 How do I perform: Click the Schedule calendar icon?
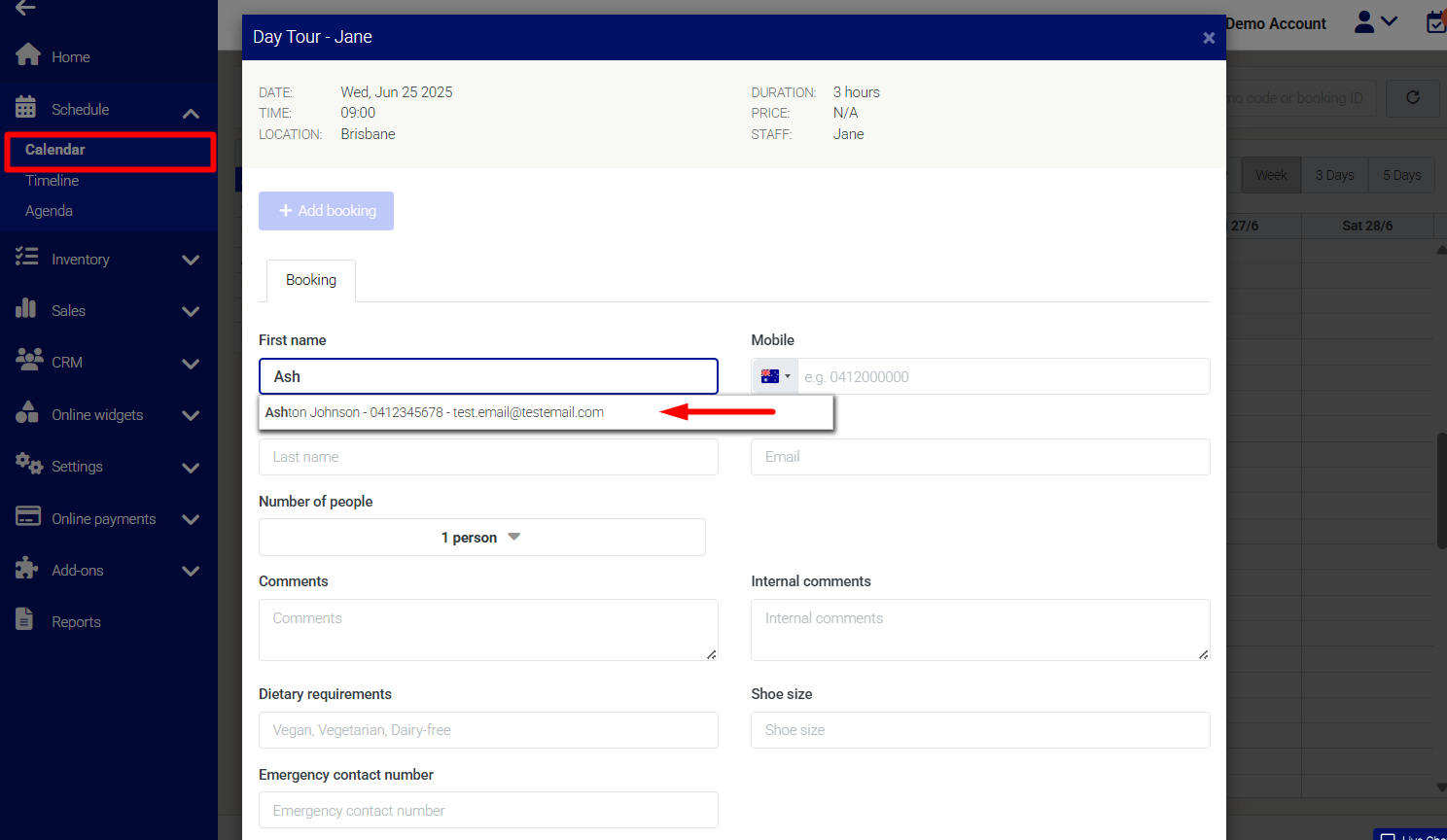point(26,107)
